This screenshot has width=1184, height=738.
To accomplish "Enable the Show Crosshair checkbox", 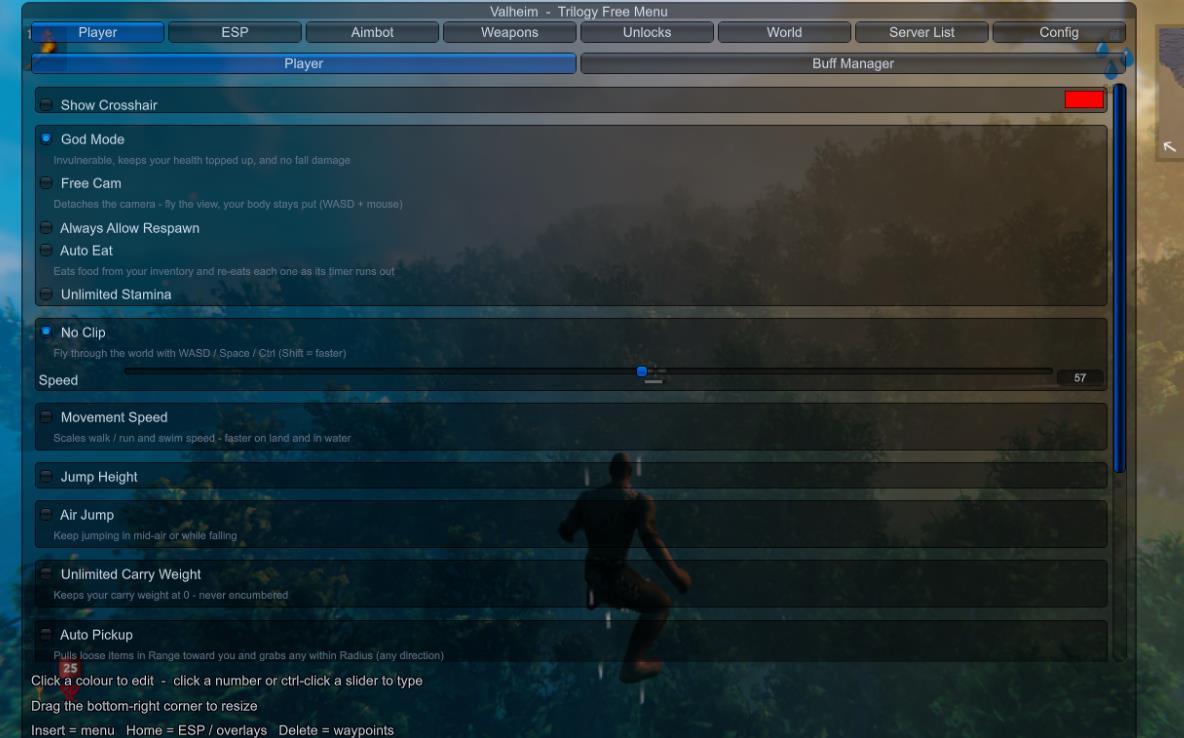I will [46, 104].
